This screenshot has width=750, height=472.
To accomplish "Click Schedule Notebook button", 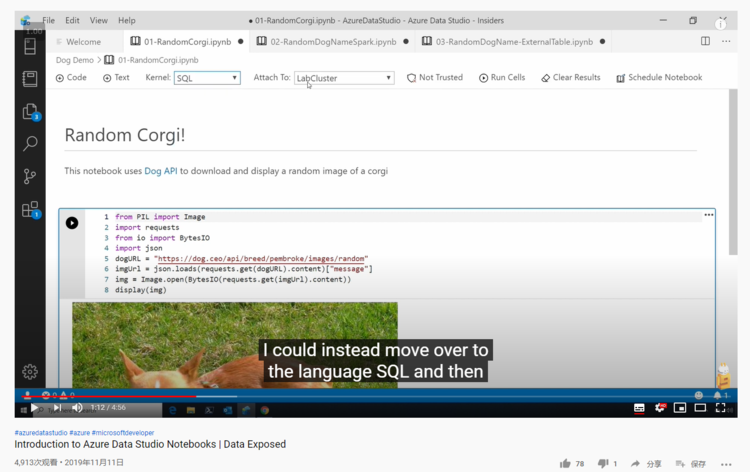I will (x=659, y=77).
